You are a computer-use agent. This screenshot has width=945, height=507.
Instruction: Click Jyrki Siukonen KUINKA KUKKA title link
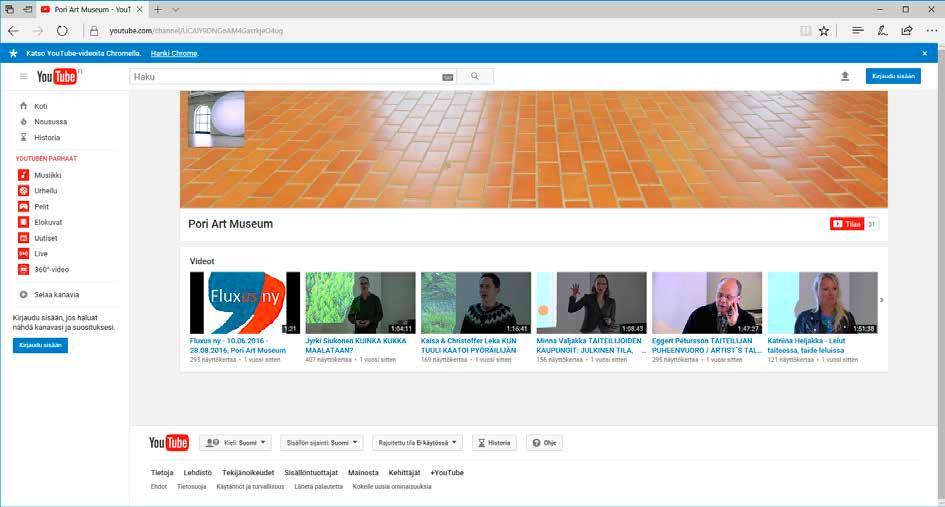(x=356, y=345)
